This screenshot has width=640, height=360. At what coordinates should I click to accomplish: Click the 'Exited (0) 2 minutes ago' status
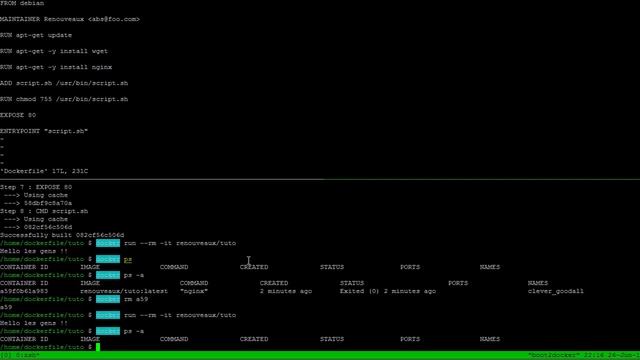click(x=388, y=291)
